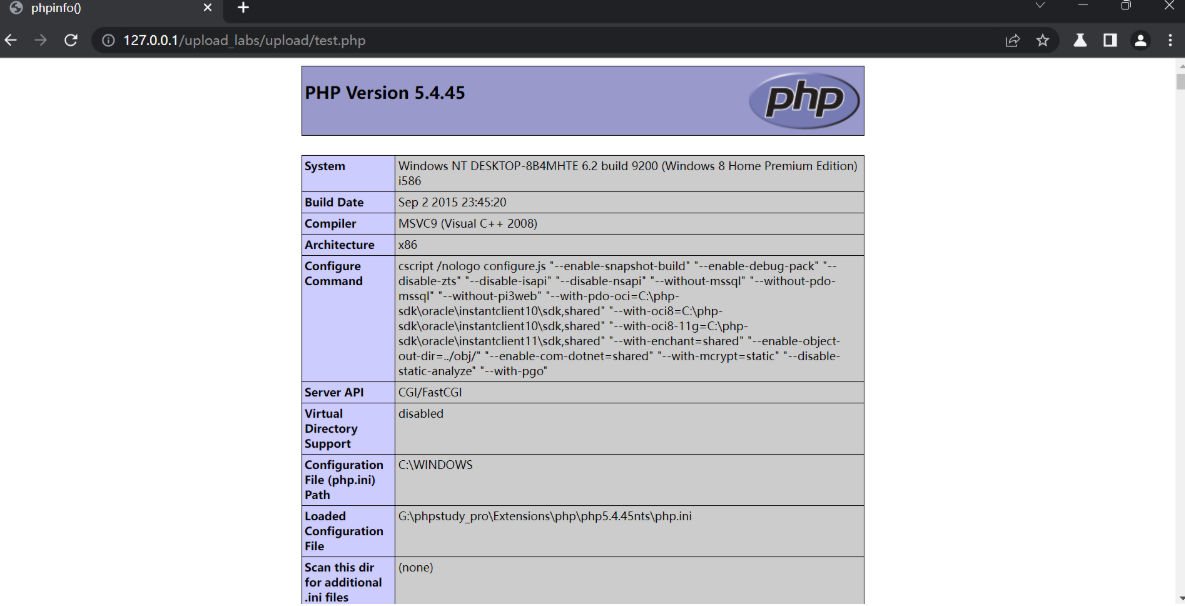Click the '(none)' value
Image resolution: width=1185 pixels, height=606 pixels.
point(416,567)
